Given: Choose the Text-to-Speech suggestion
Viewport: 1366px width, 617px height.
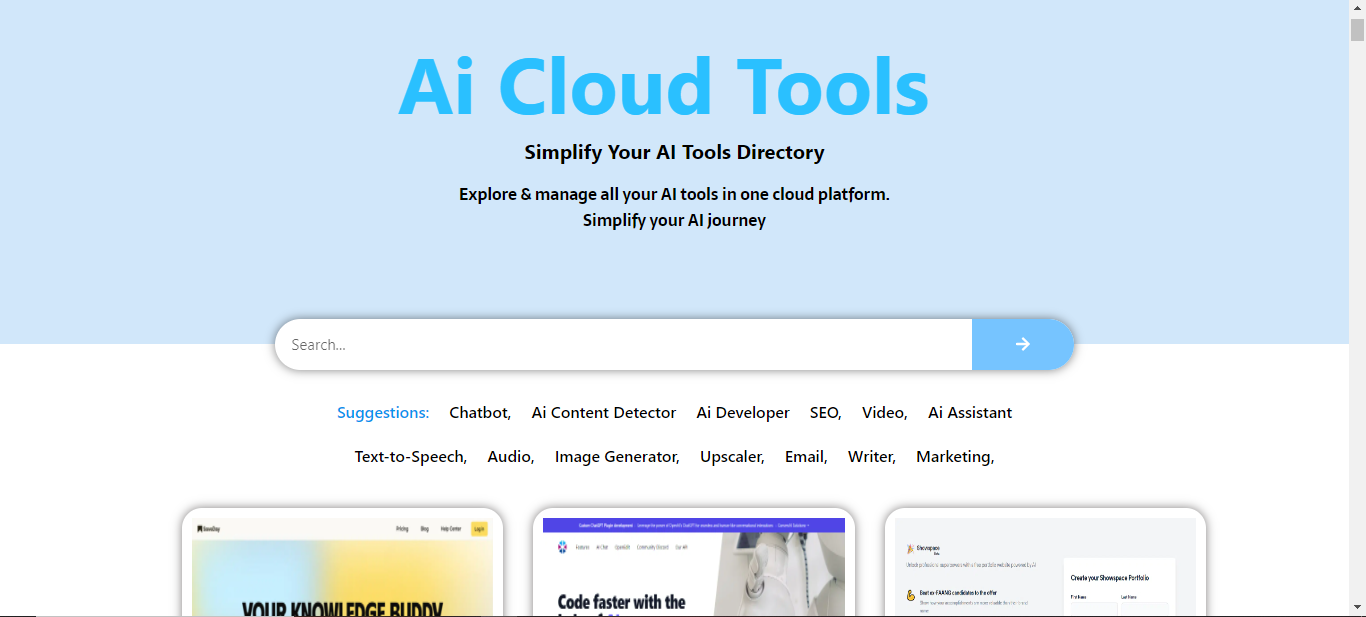Looking at the screenshot, I should click(x=411, y=457).
